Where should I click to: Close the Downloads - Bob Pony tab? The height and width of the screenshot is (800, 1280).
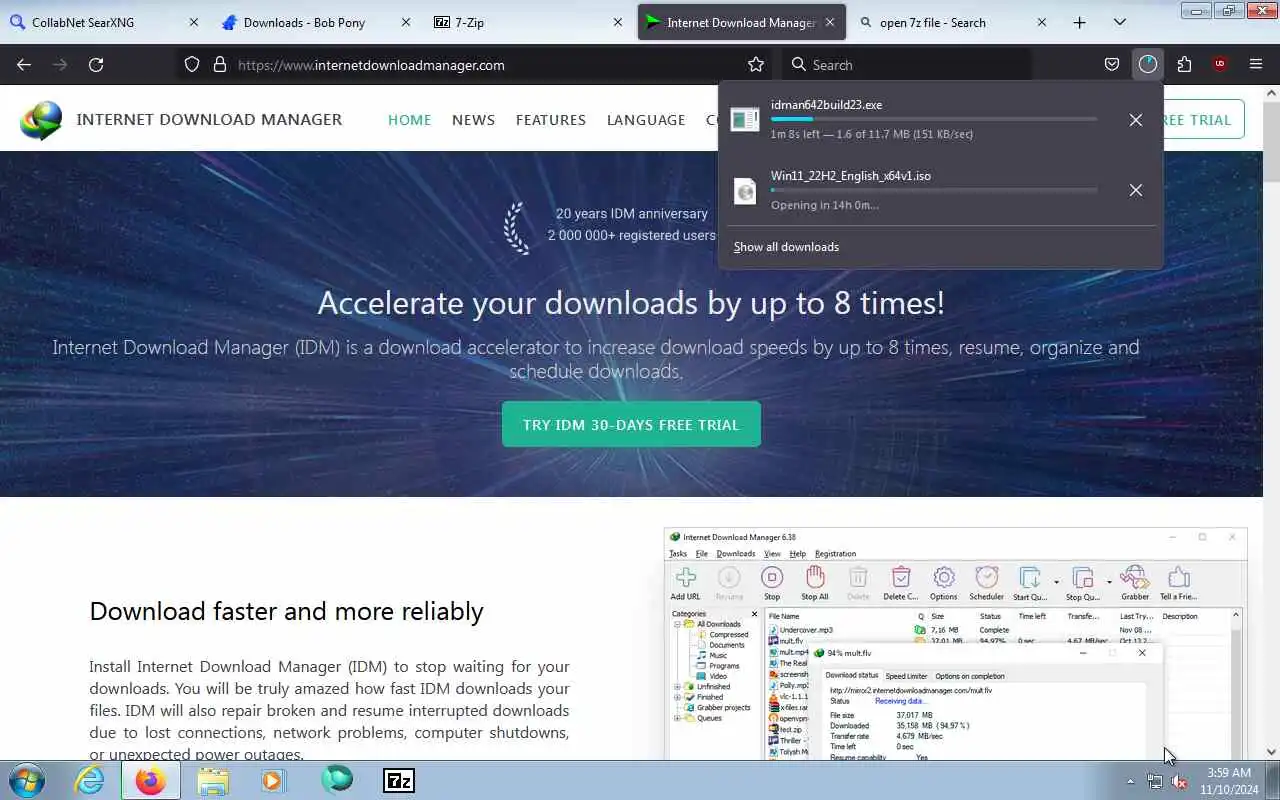[405, 22]
